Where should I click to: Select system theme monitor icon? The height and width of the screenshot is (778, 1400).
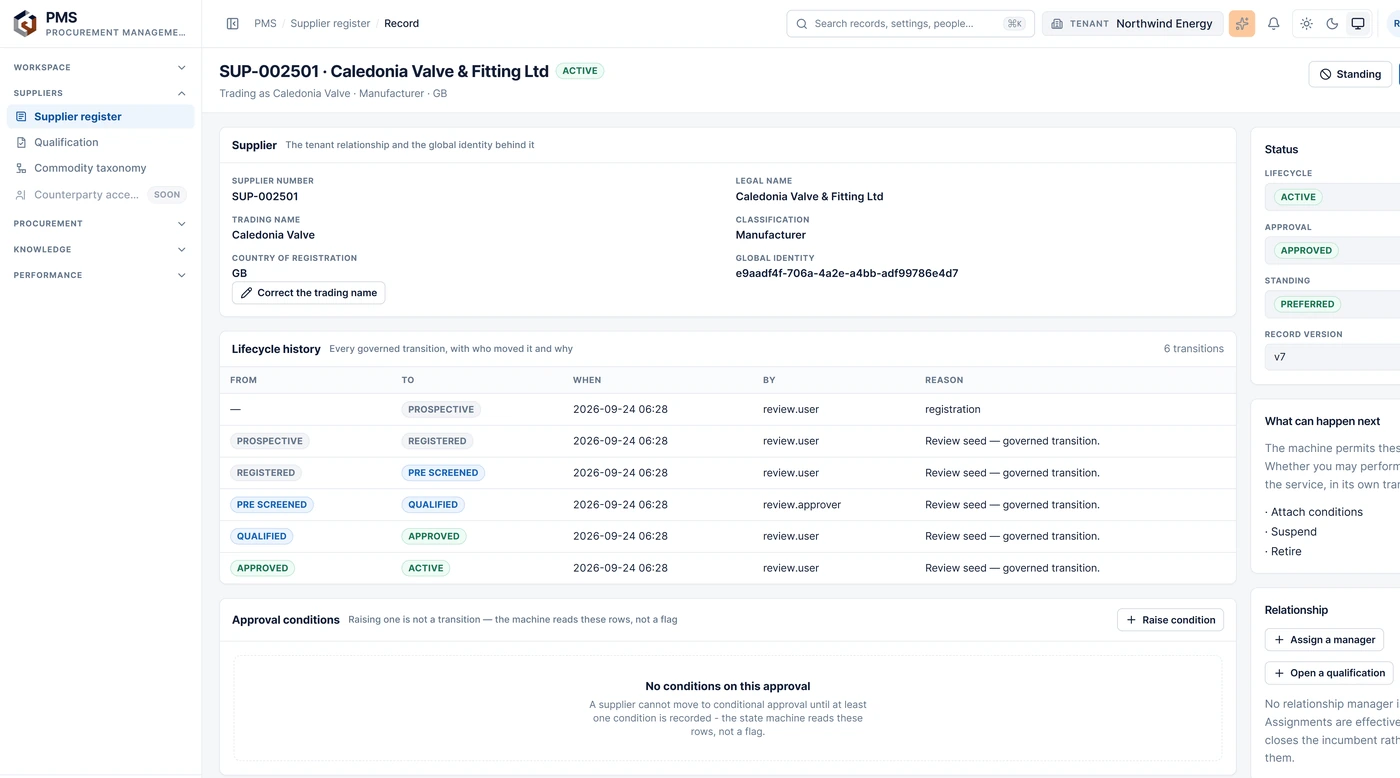tap(1357, 23)
